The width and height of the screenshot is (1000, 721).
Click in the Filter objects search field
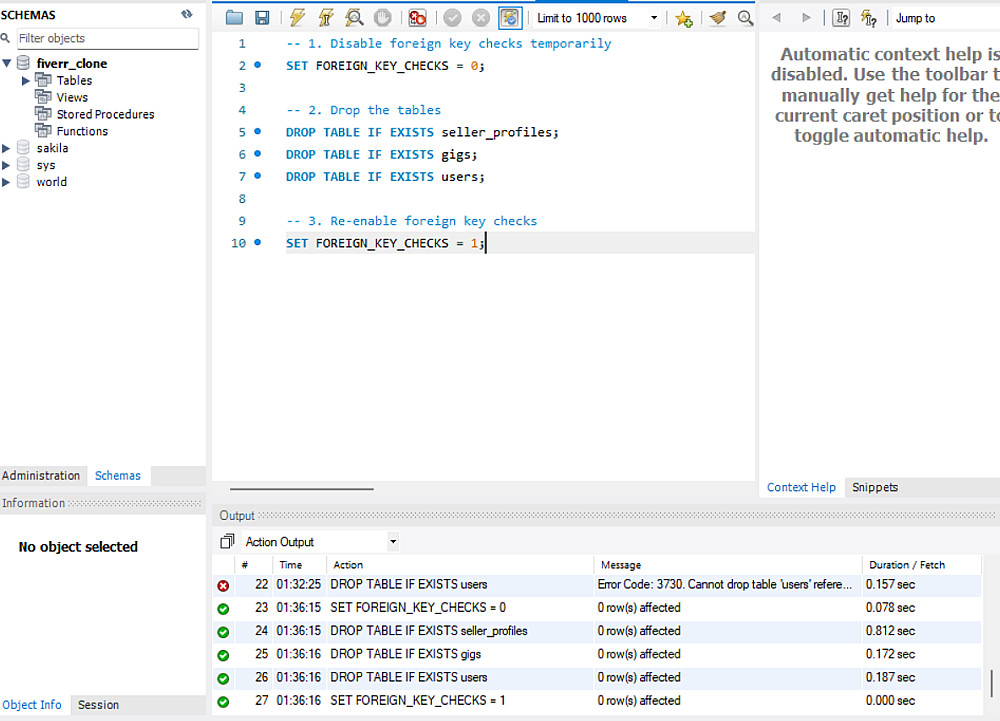point(107,39)
